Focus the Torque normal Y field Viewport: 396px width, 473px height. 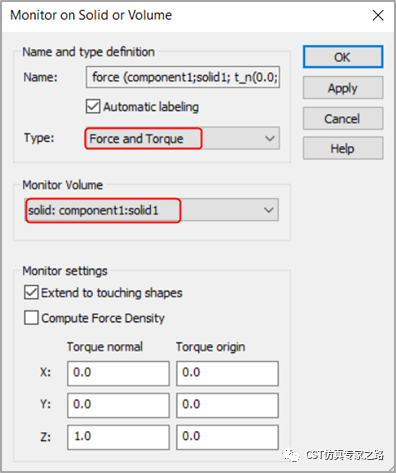coord(118,405)
